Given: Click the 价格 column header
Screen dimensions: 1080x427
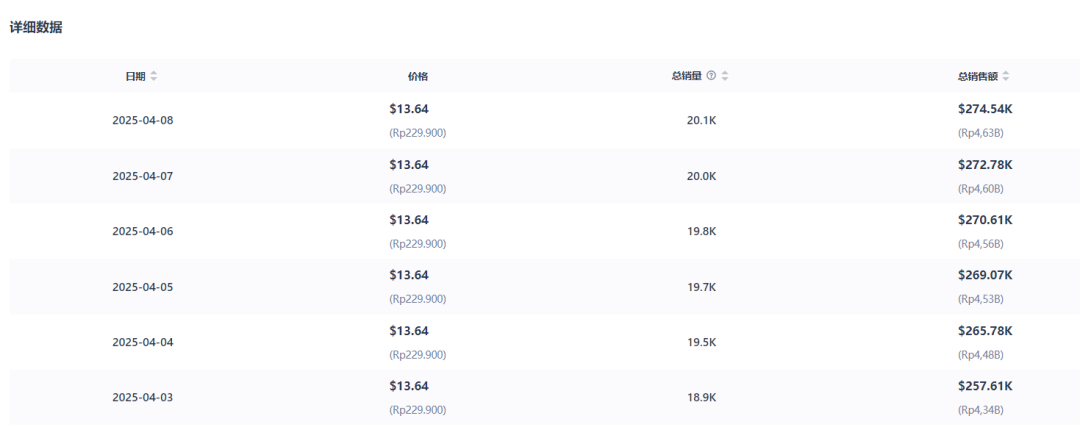Looking at the screenshot, I should click(x=417, y=76).
